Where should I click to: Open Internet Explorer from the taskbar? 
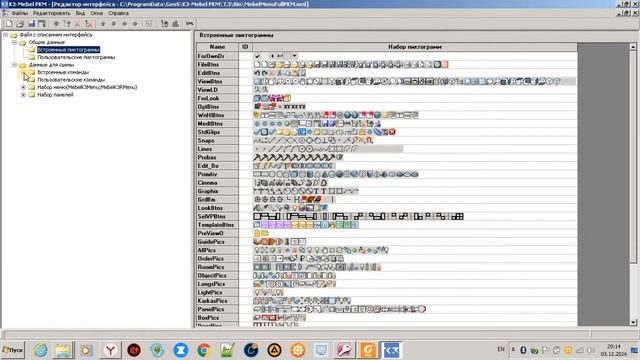point(40,350)
